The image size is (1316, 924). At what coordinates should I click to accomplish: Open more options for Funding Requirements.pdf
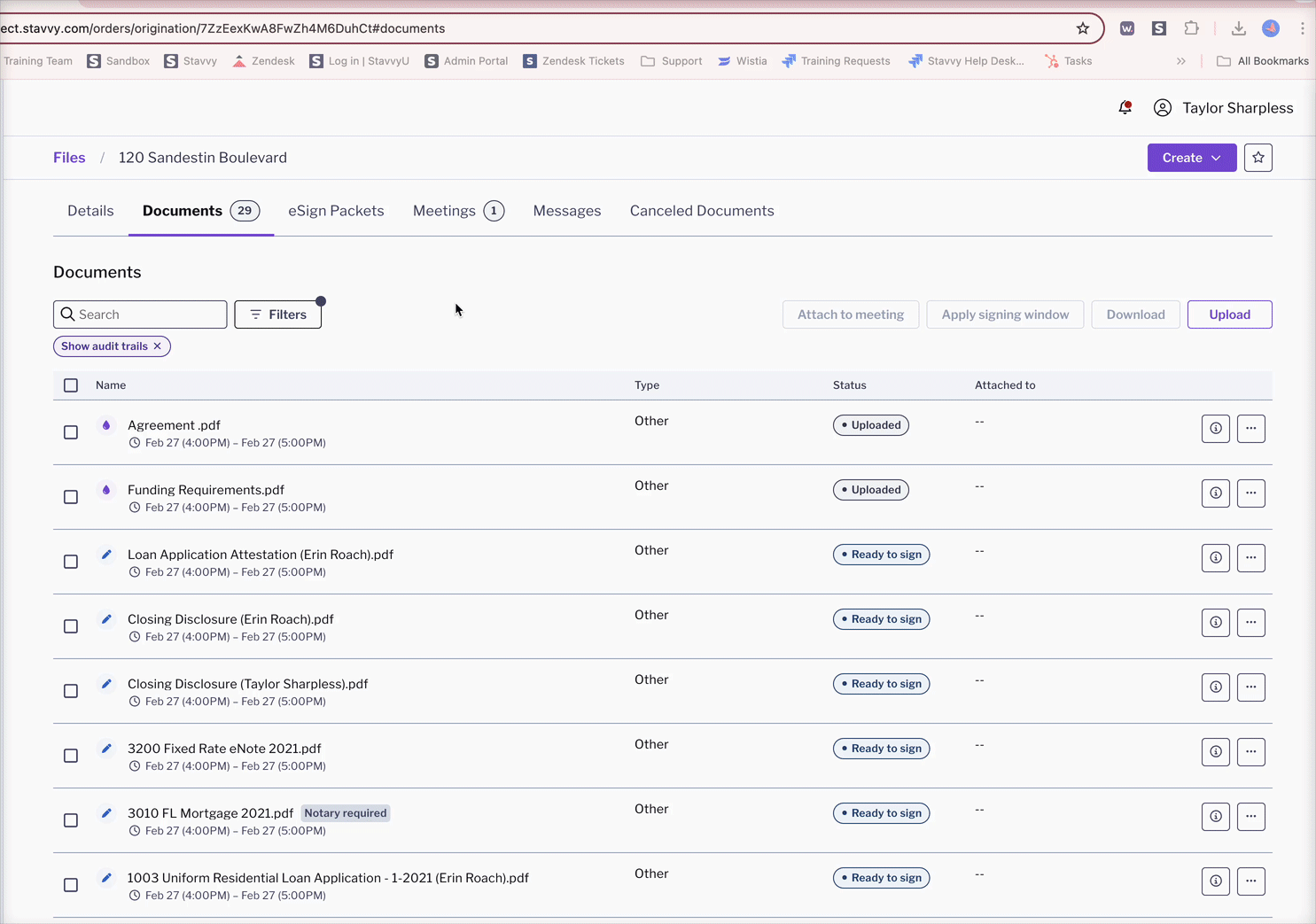[1251, 493]
